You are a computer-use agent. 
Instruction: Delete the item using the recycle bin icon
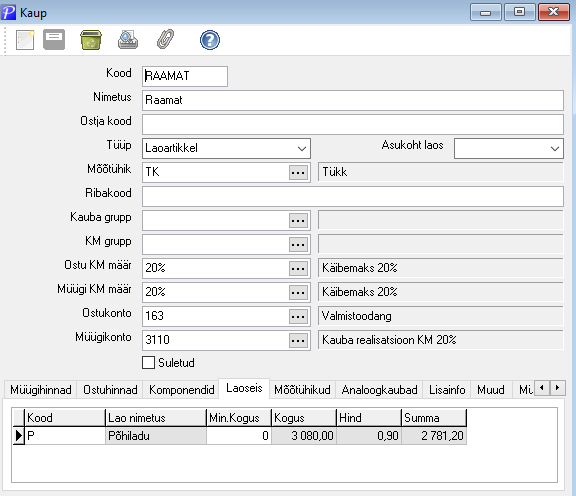pyautogui.click(x=91, y=40)
